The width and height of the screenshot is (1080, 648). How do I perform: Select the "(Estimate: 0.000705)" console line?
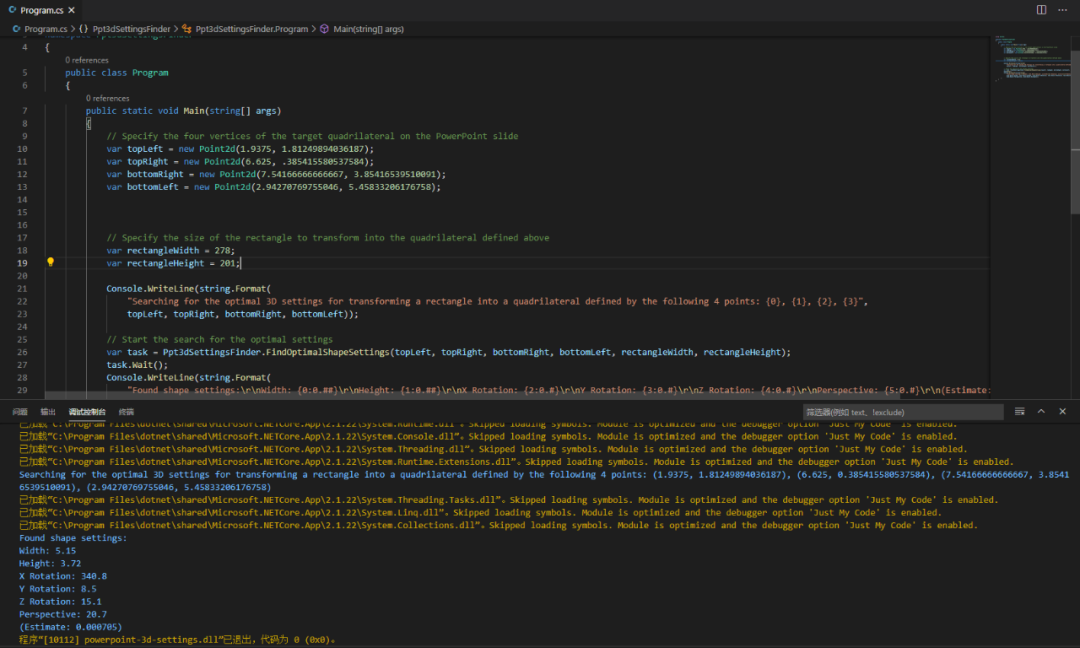[70, 627]
